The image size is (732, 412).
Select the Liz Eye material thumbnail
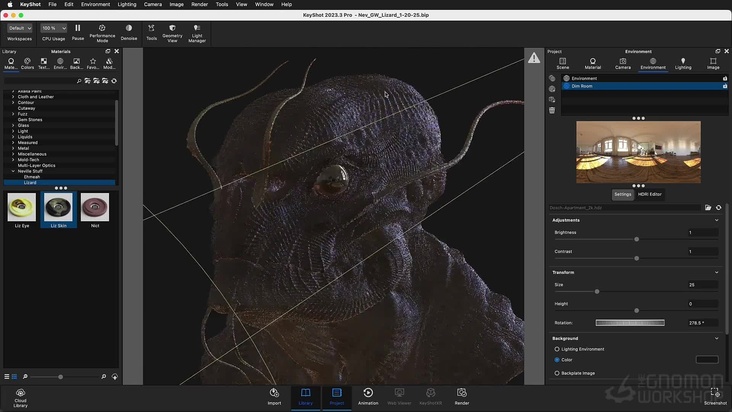[x=21, y=210]
